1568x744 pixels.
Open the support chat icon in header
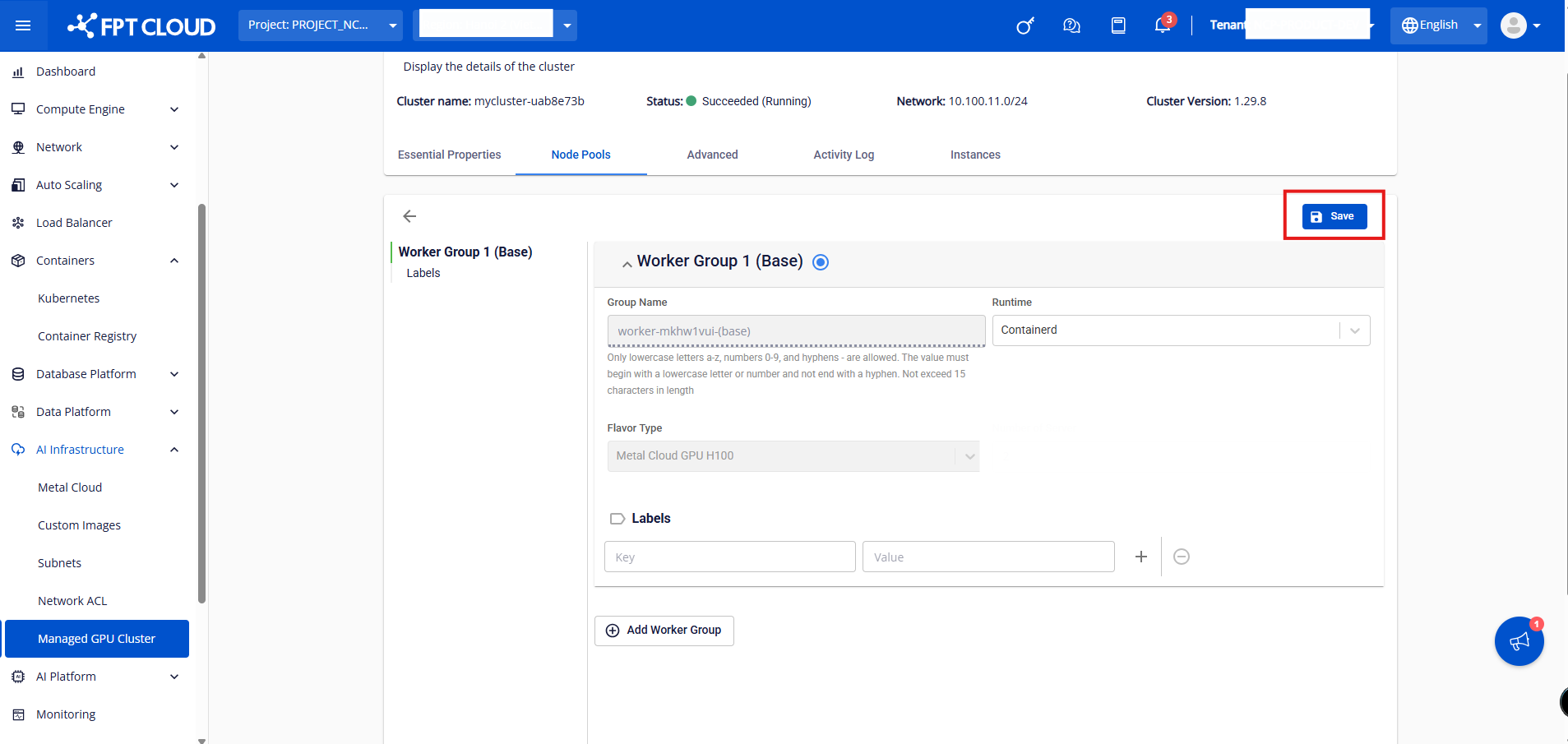(x=1071, y=25)
